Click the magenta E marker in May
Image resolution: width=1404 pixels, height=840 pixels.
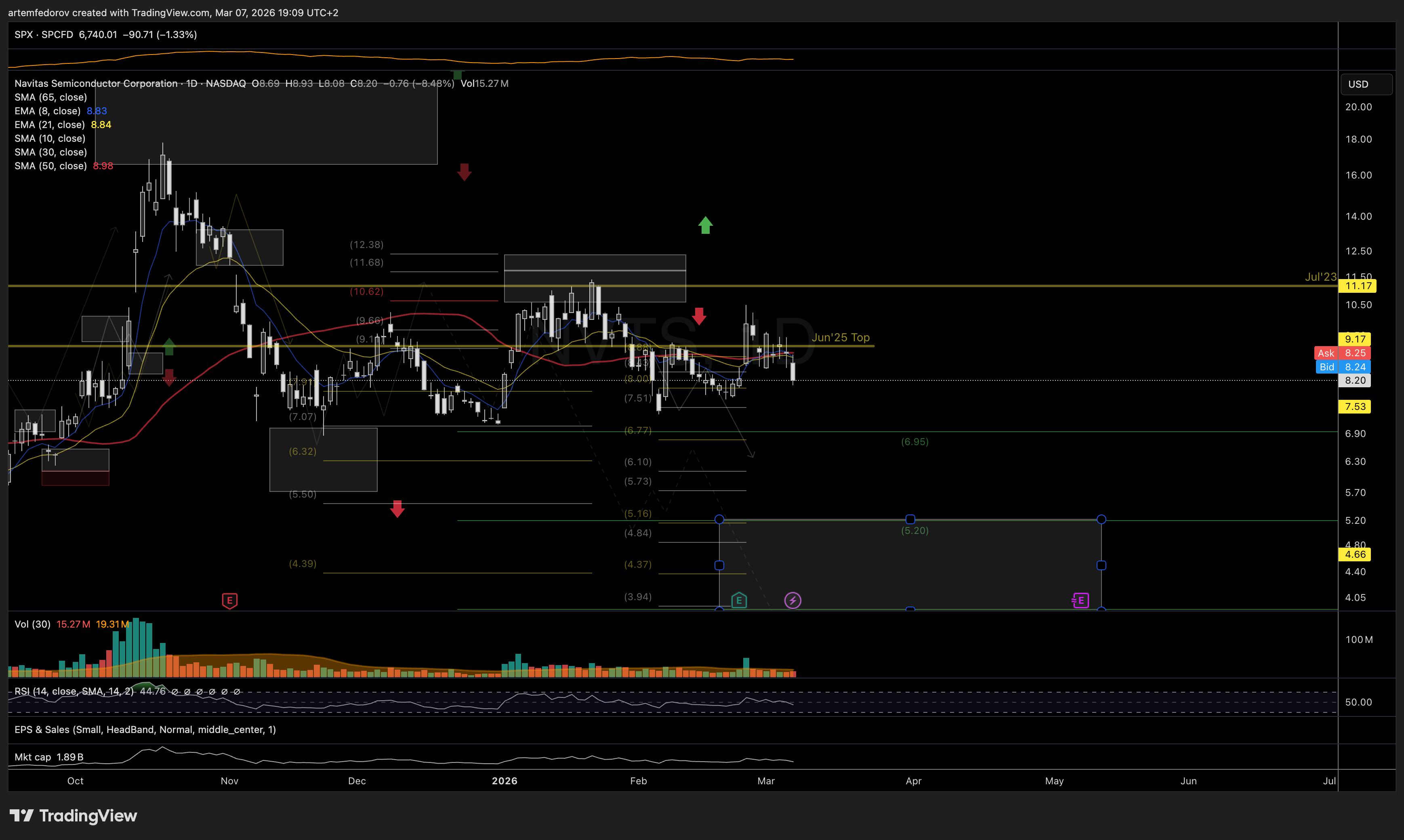(x=1080, y=601)
